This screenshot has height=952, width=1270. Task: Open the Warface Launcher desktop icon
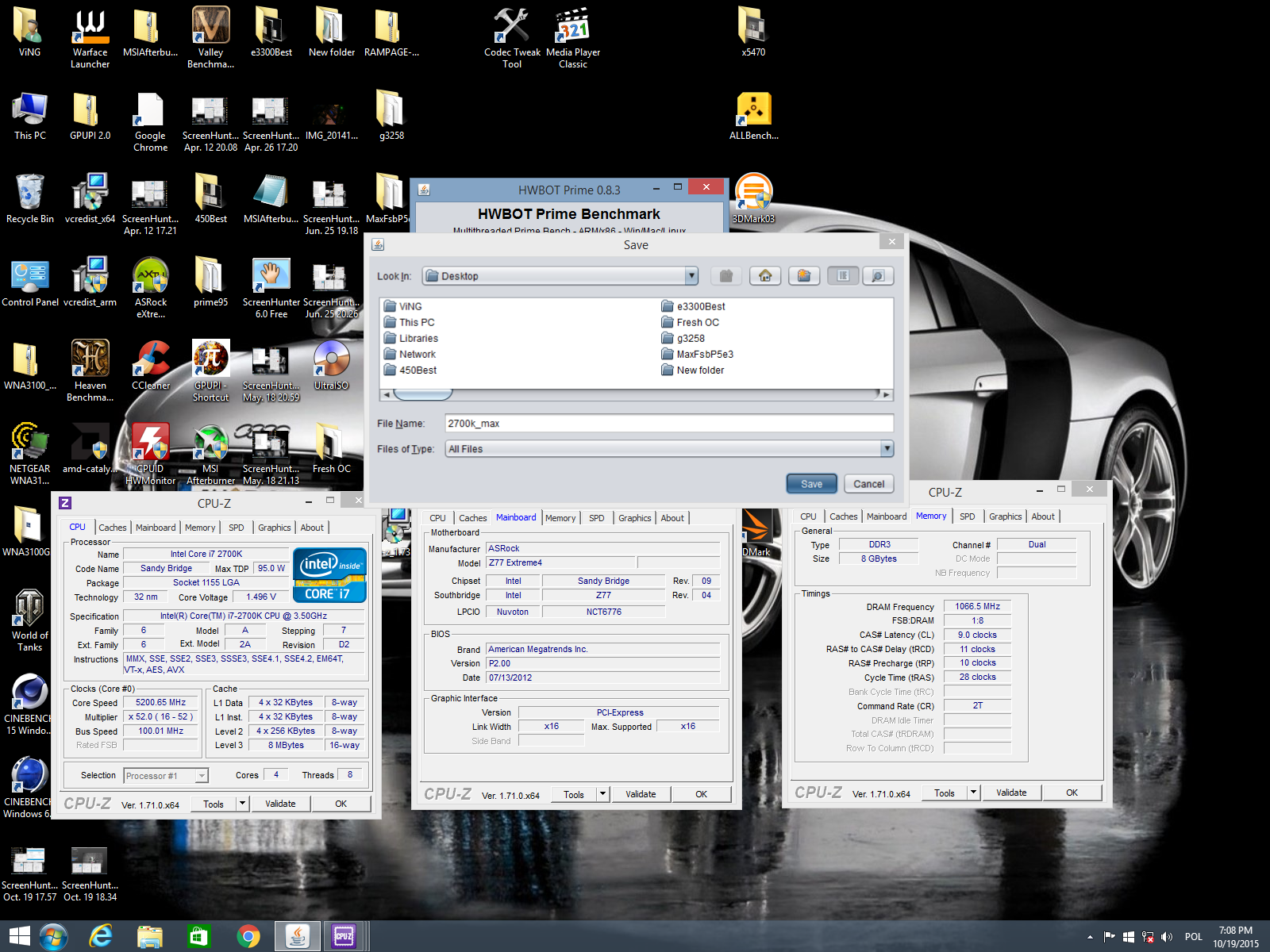pyautogui.click(x=90, y=37)
